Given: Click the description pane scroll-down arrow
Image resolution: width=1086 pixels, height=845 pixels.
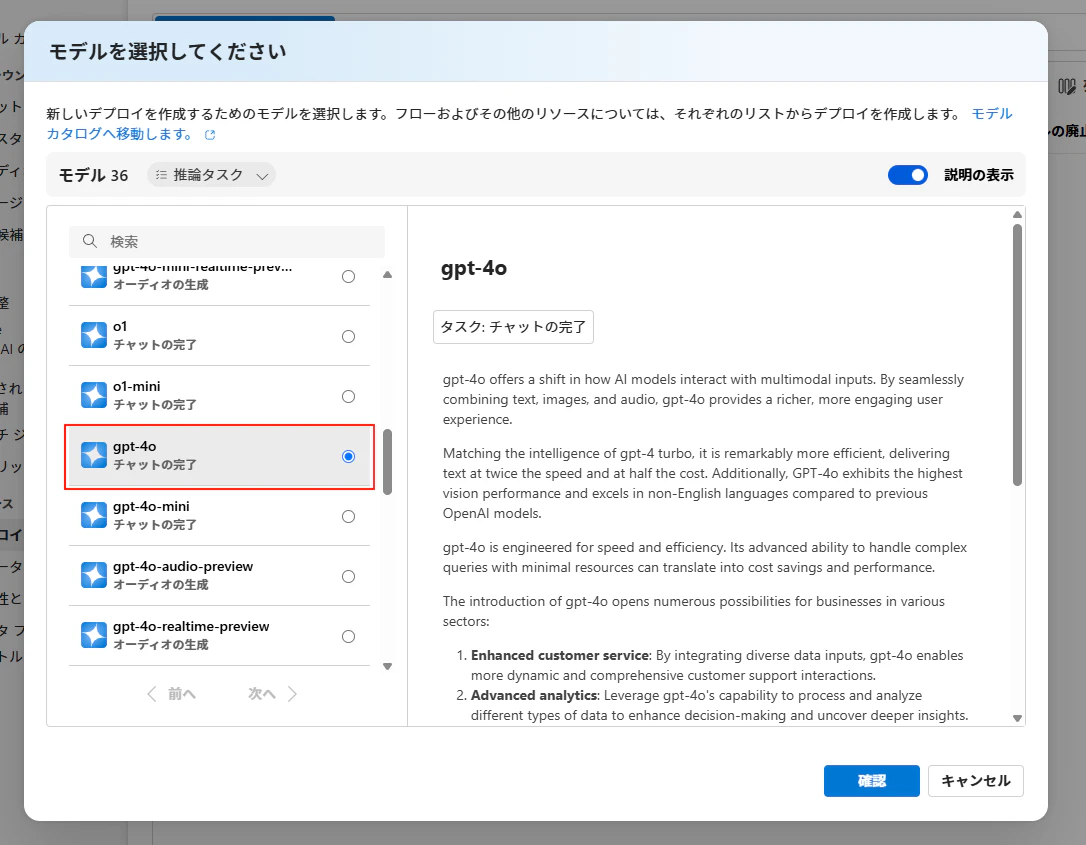Looking at the screenshot, I should click(1017, 718).
